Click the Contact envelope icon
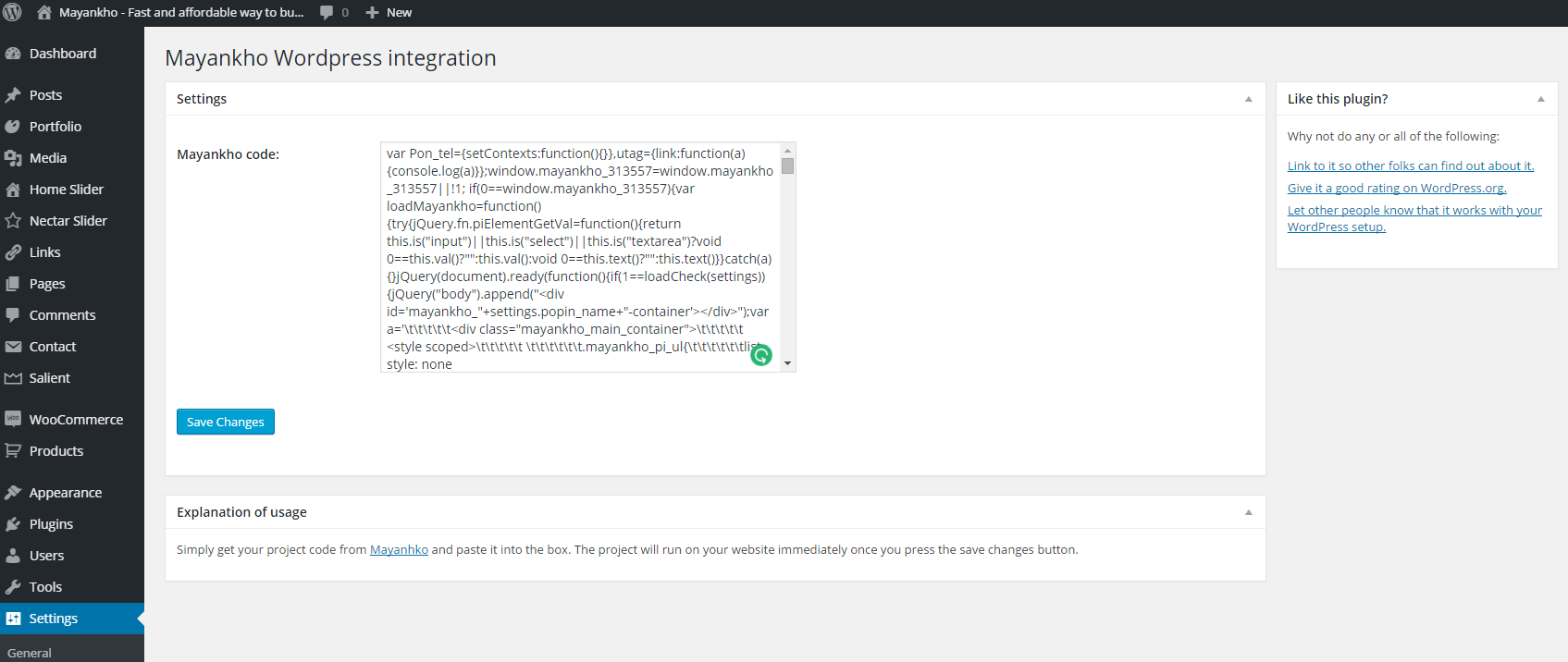 tap(13, 347)
